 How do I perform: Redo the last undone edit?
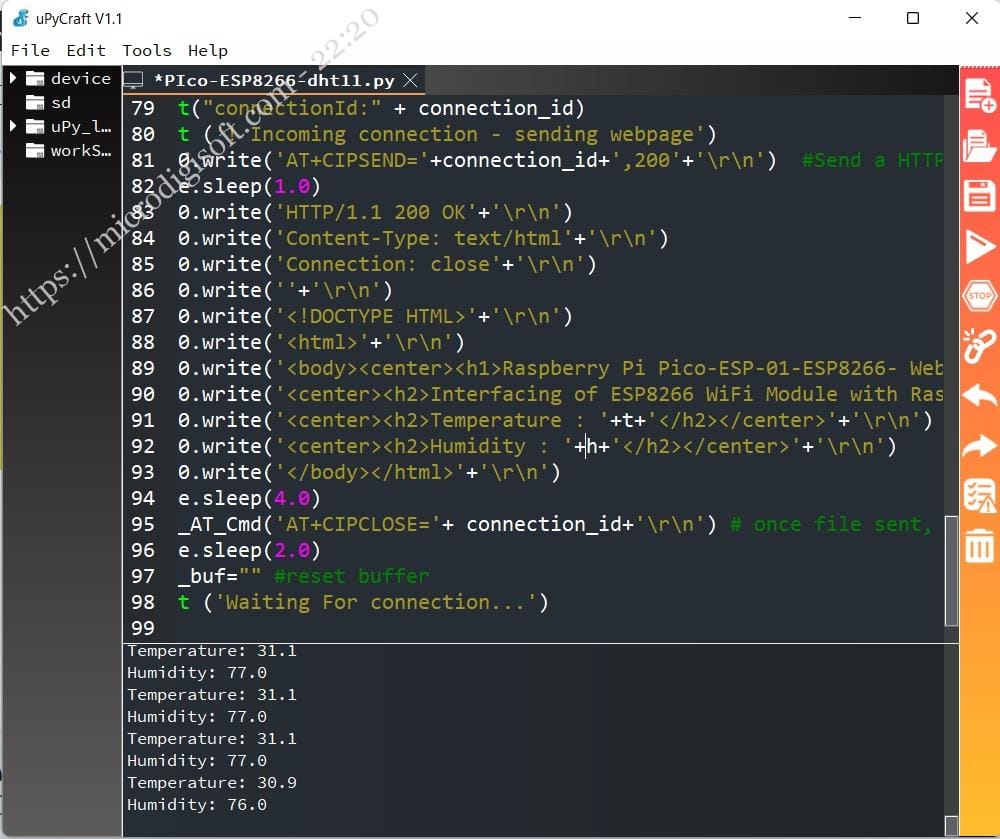(978, 445)
